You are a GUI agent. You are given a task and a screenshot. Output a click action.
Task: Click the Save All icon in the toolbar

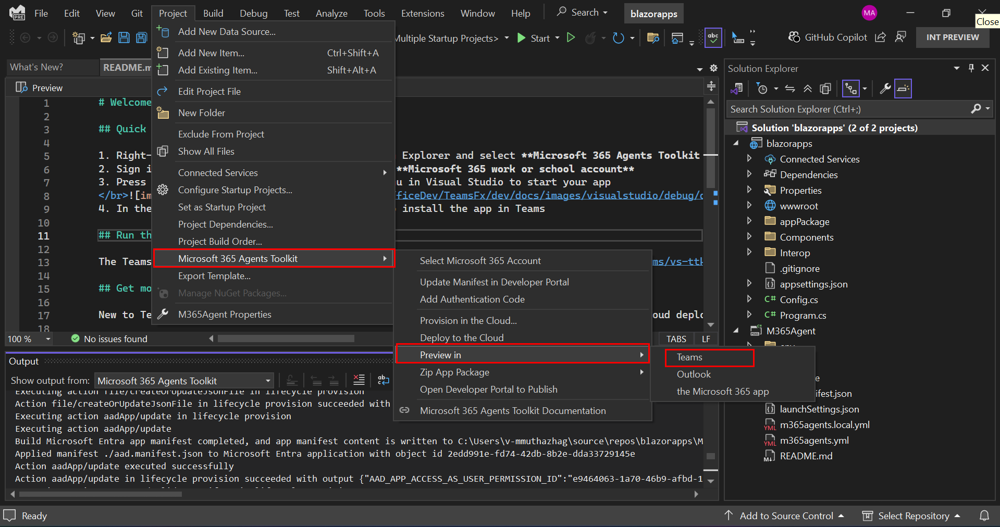[x=143, y=38]
